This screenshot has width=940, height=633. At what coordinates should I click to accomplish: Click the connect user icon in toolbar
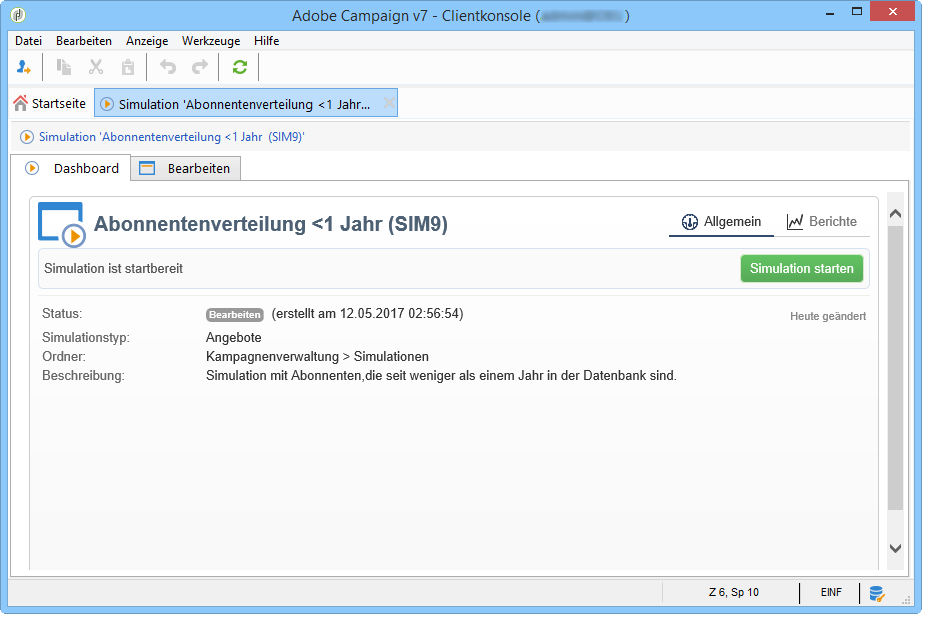pyautogui.click(x=23, y=67)
